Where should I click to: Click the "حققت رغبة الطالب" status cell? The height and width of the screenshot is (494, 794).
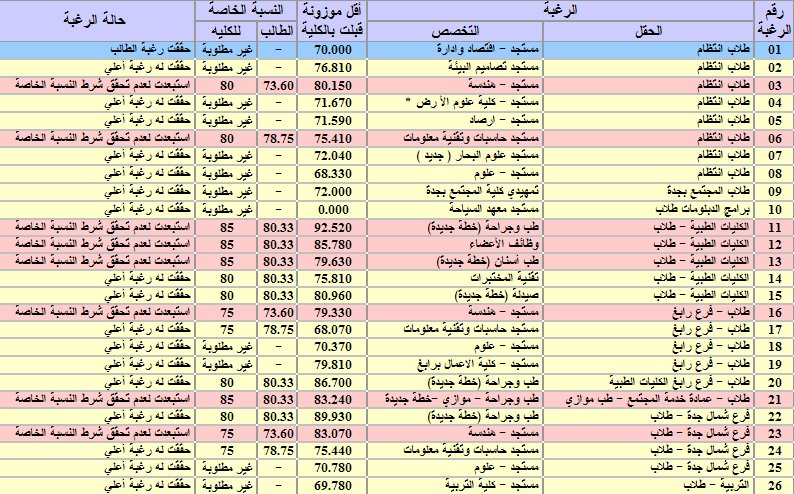(99, 49)
